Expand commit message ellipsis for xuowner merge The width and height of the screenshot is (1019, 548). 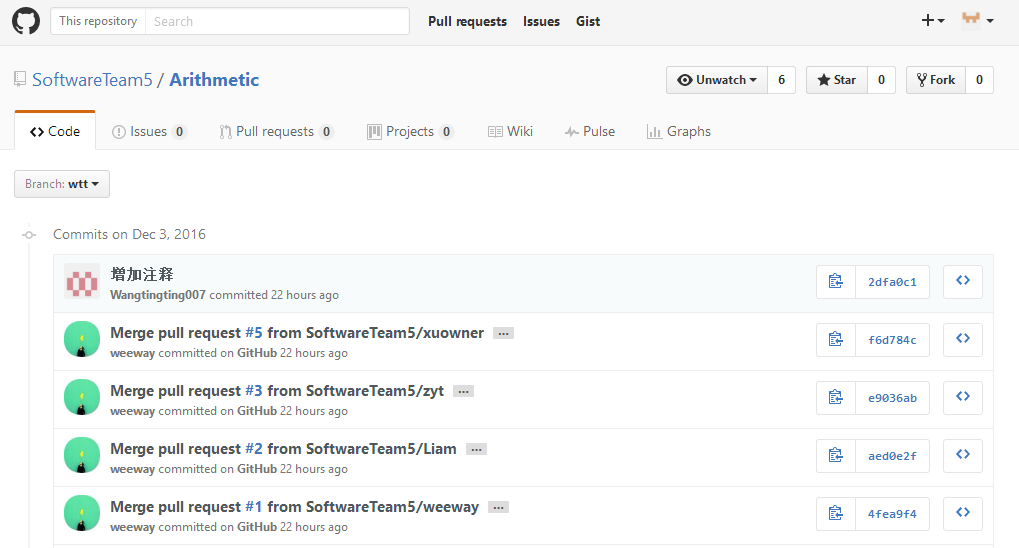pos(503,333)
